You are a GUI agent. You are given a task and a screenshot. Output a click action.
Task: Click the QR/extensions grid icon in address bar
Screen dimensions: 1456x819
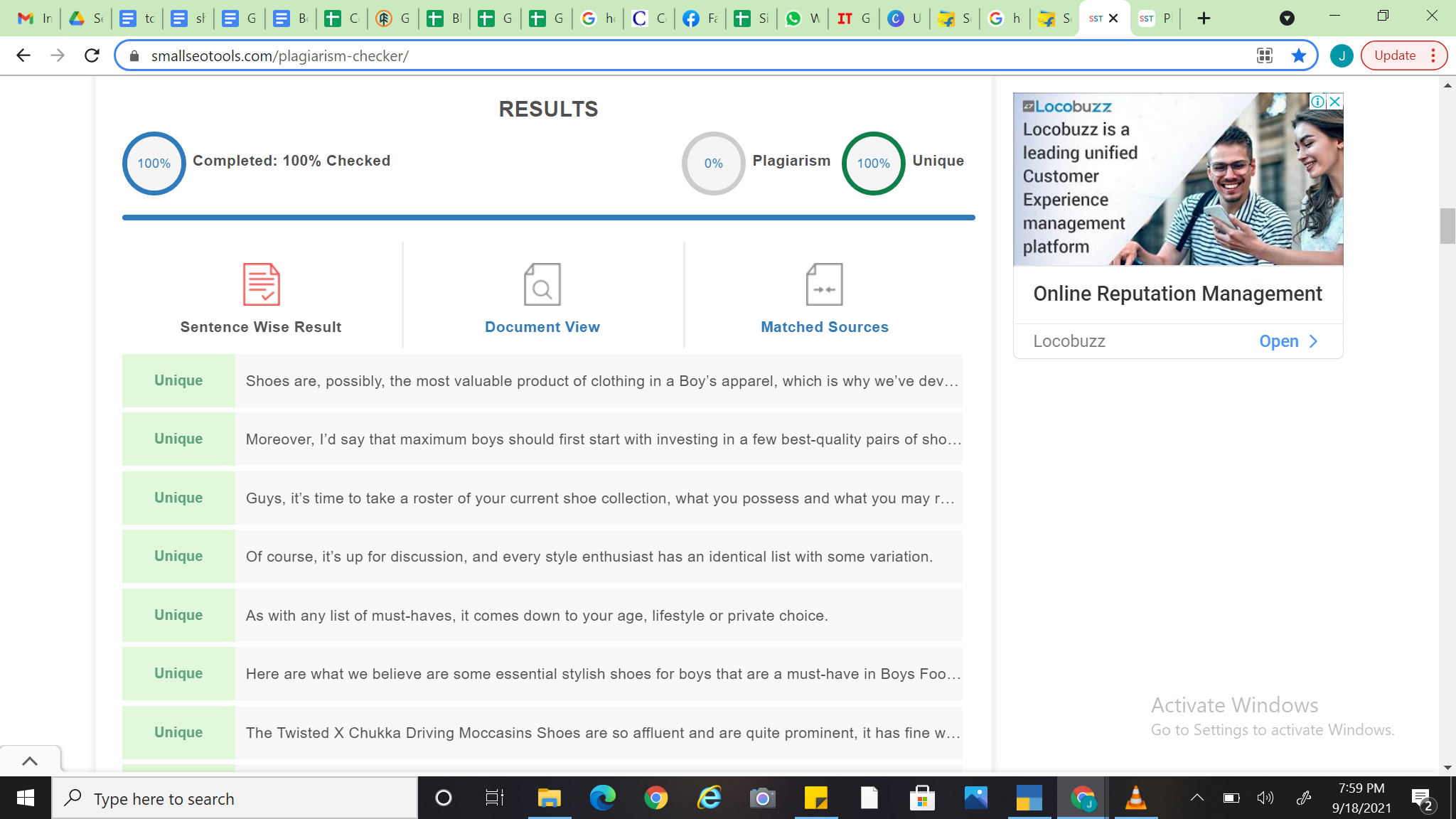pyautogui.click(x=1265, y=55)
